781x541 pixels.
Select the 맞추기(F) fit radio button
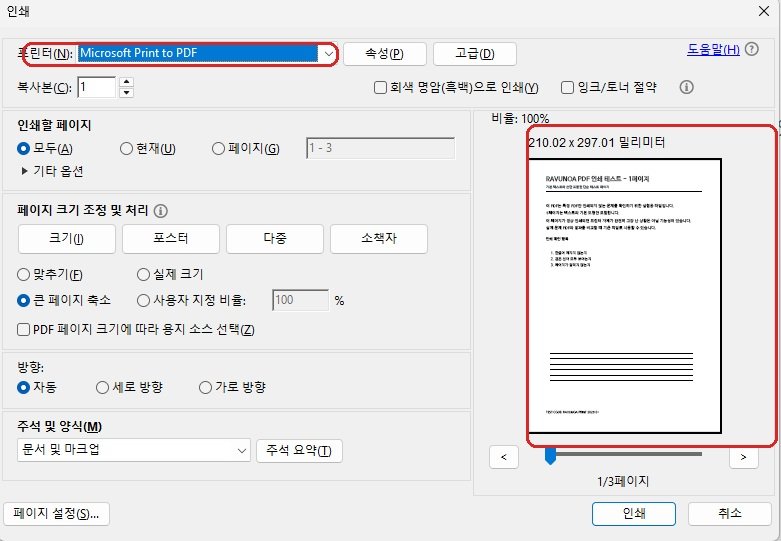23,274
